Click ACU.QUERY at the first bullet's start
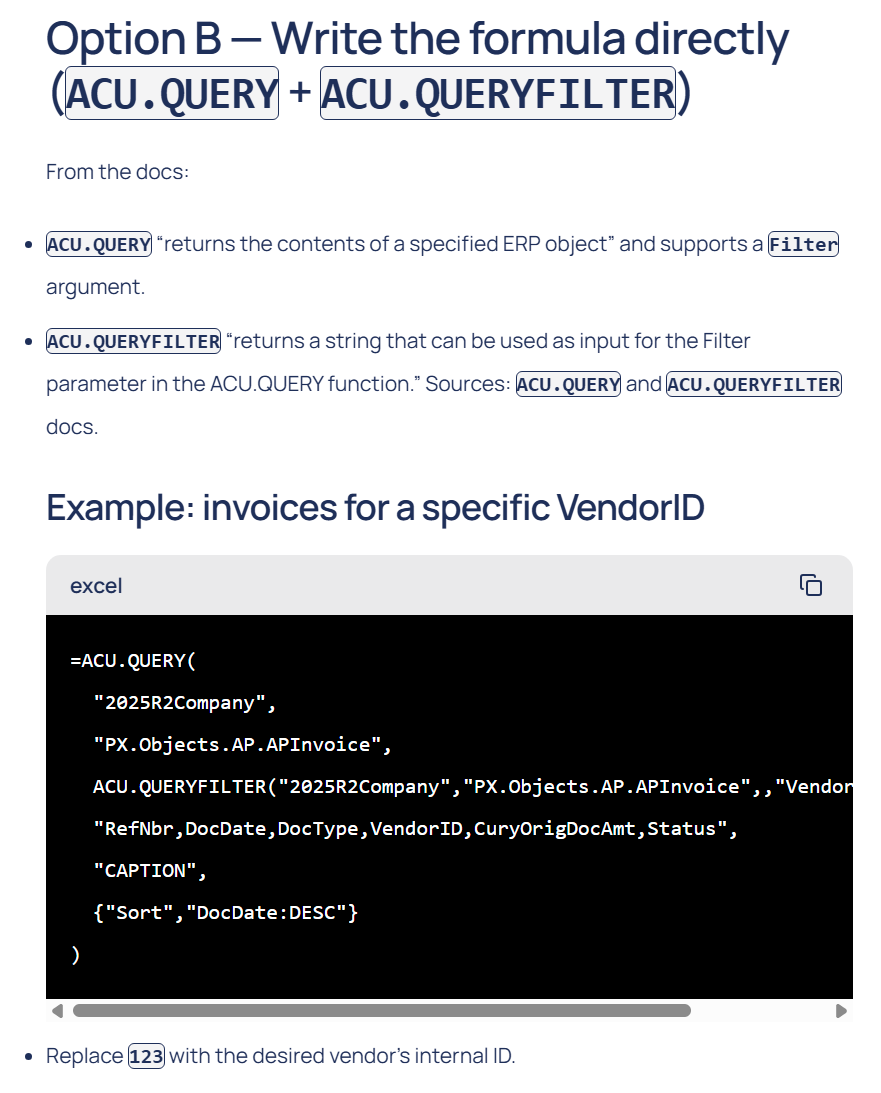 99,244
